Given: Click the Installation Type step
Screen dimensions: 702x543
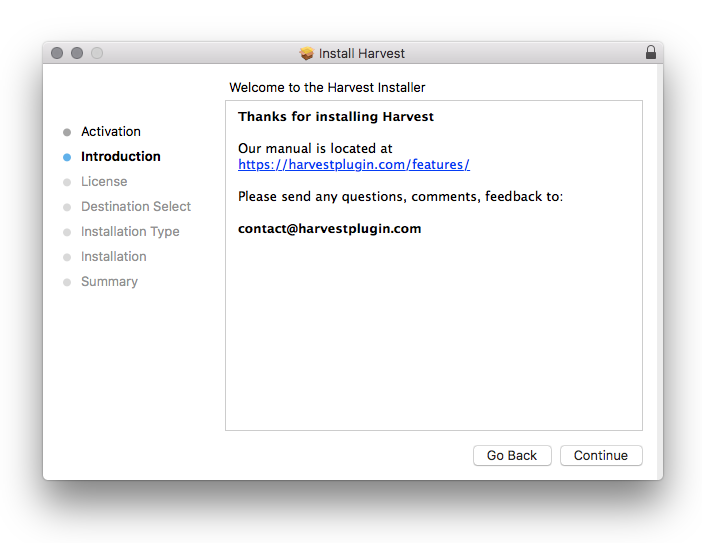Looking at the screenshot, I should (130, 232).
